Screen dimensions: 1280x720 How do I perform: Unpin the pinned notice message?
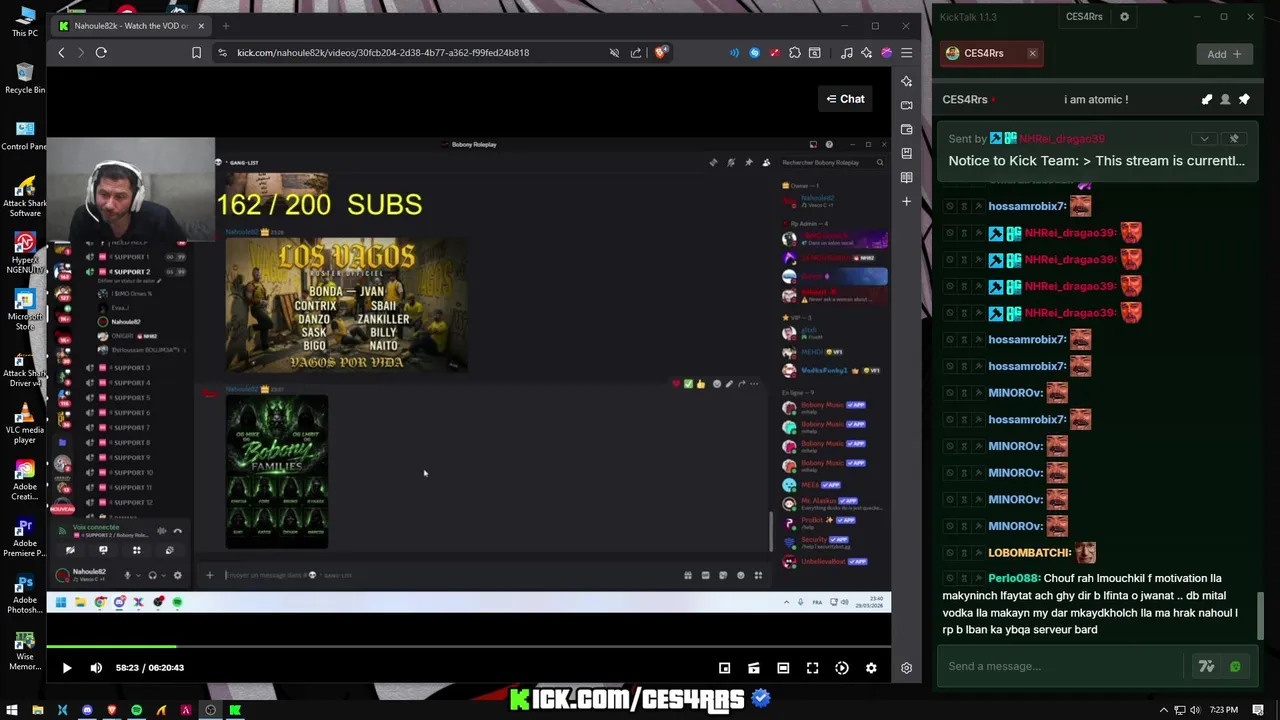(1234, 139)
